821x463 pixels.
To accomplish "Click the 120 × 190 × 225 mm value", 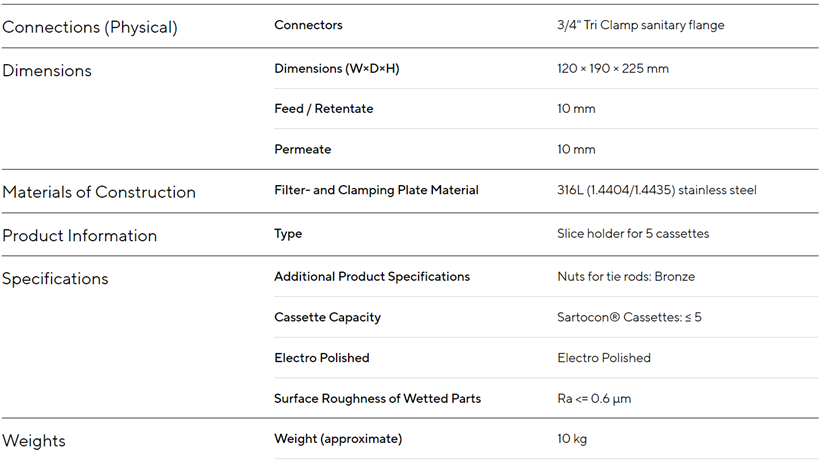I will [x=613, y=69].
